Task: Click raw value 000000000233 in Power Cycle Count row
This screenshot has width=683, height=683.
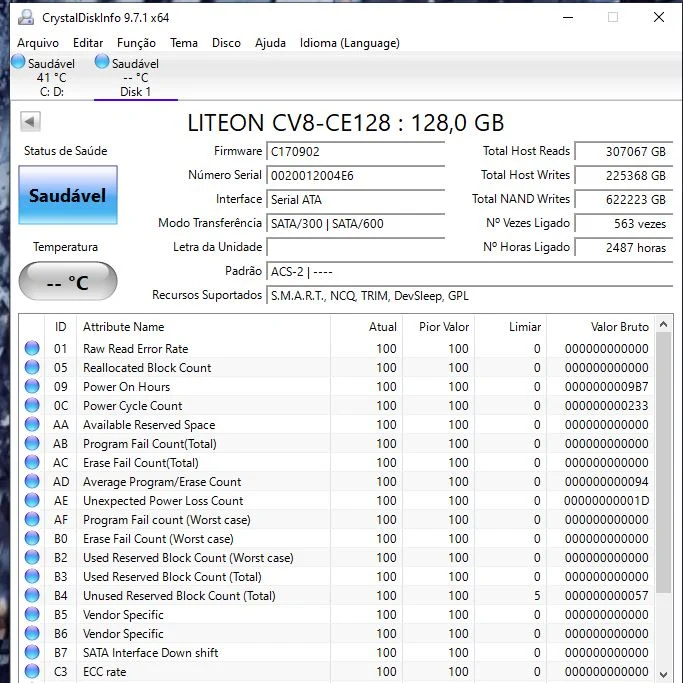Action: pyautogui.click(x=606, y=406)
